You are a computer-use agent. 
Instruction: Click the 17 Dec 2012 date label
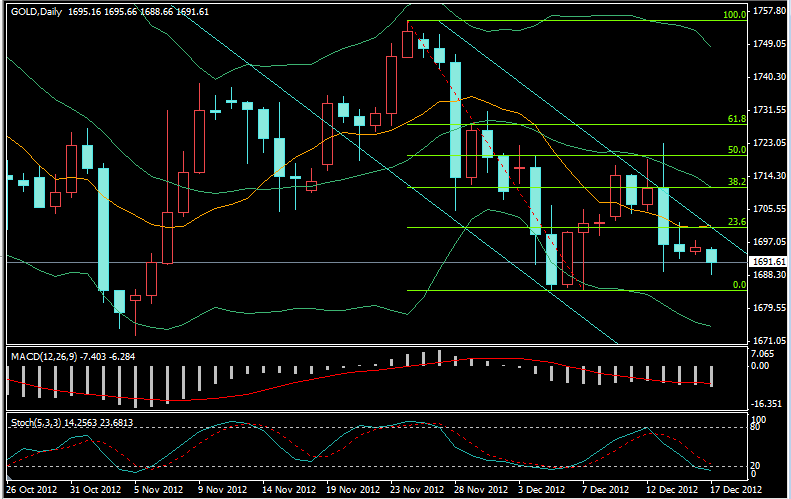[x=736, y=490]
